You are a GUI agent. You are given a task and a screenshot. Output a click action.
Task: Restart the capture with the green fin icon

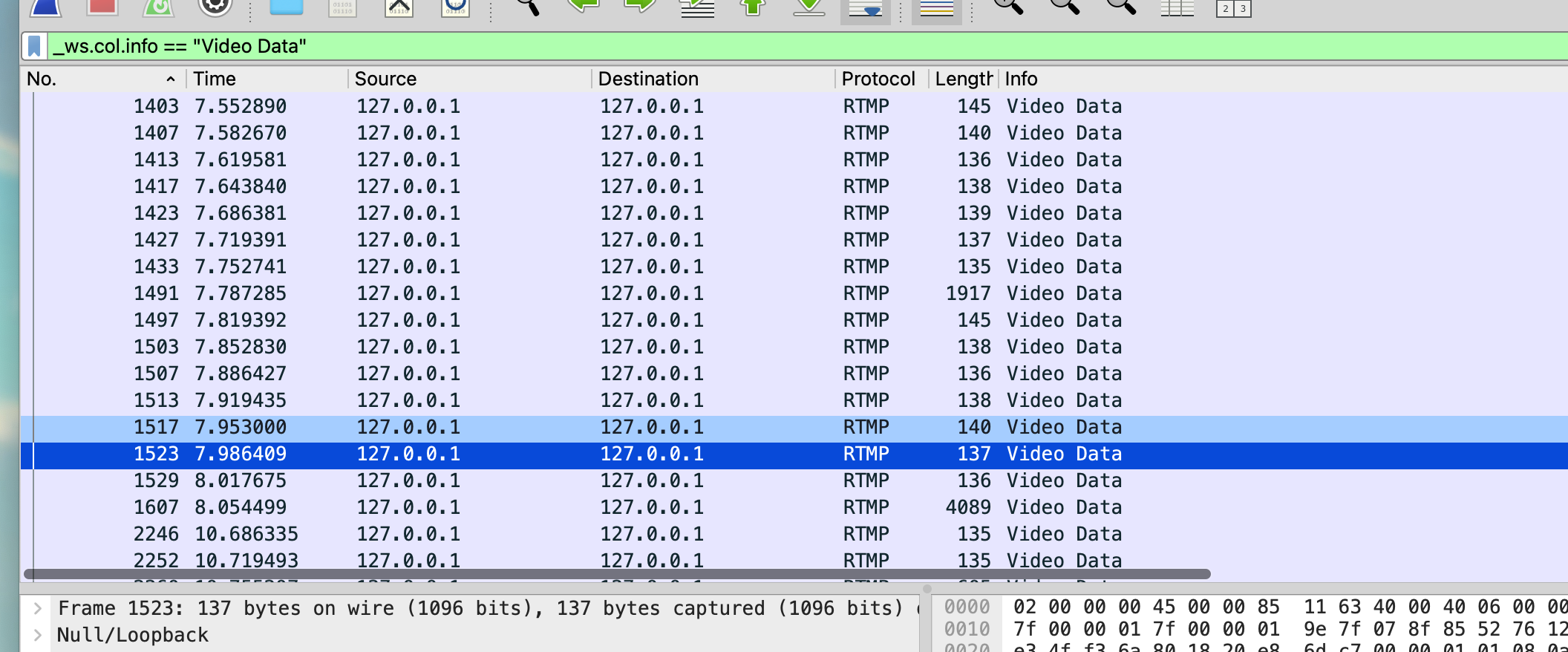[158, 7]
